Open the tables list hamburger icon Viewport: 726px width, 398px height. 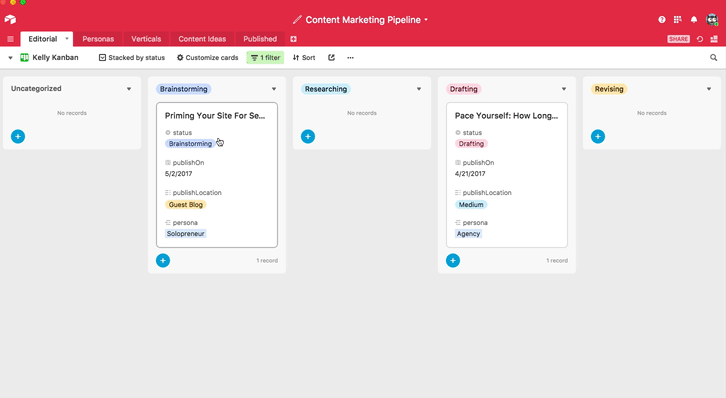[10, 39]
